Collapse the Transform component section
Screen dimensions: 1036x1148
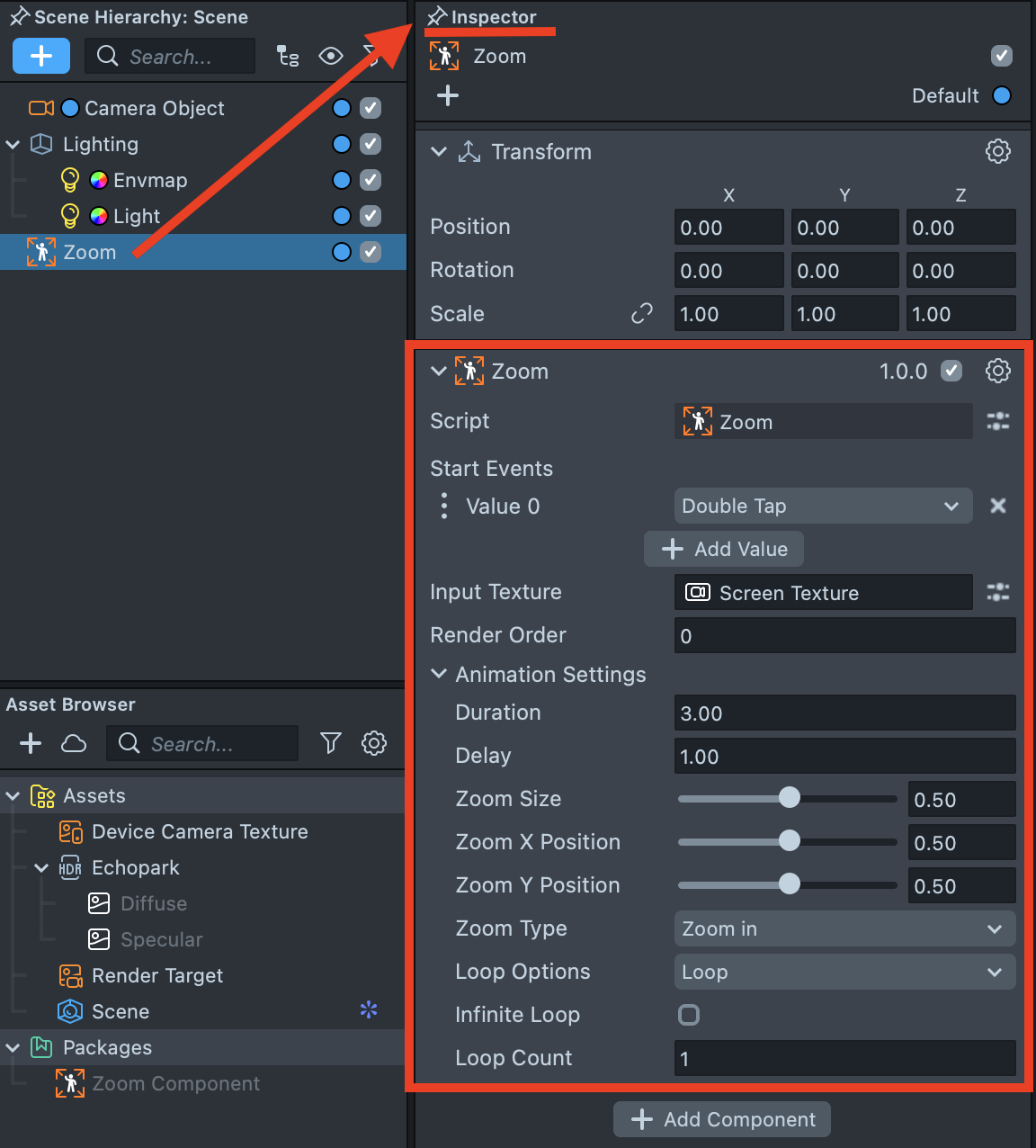coord(439,151)
